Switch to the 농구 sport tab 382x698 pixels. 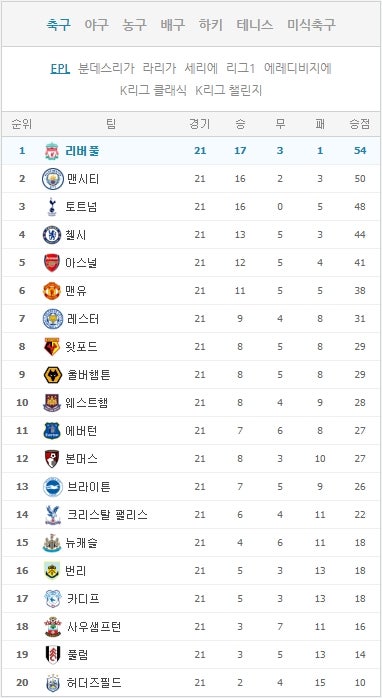tap(135, 24)
